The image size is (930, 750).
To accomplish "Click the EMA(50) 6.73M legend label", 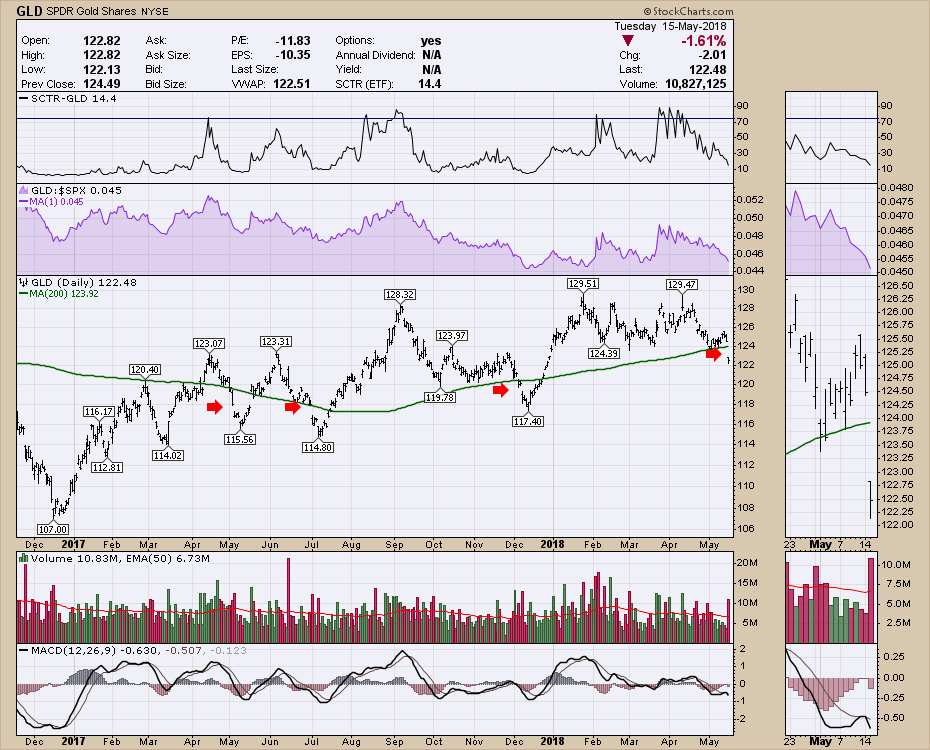I will pyautogui.click(x=168, y=558).
